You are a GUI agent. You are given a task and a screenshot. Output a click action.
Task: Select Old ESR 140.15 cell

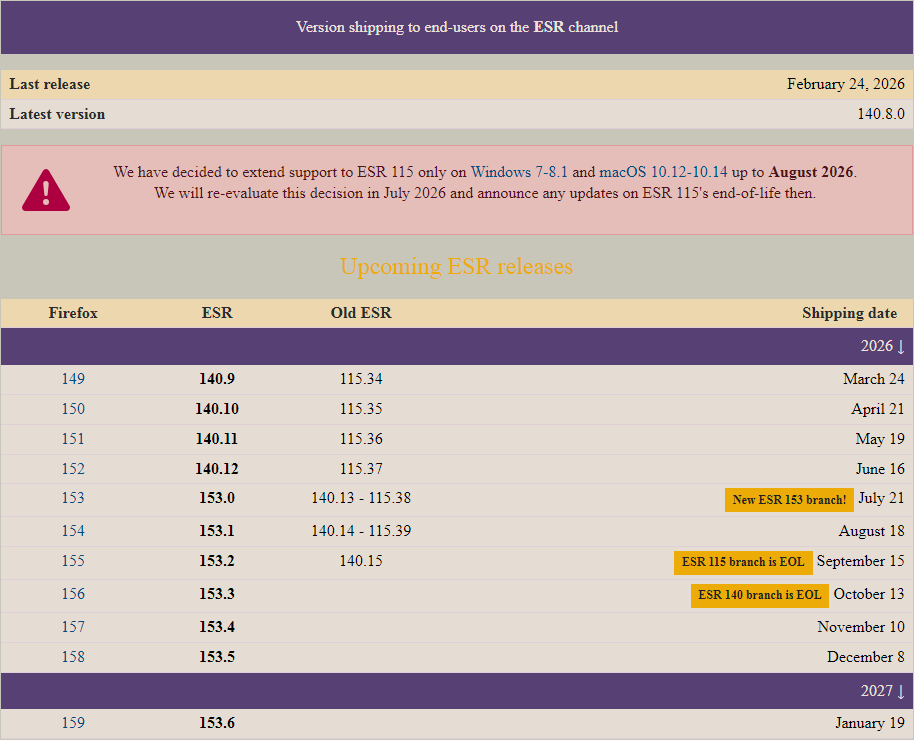pyautogui.click(x=361, y=561)
